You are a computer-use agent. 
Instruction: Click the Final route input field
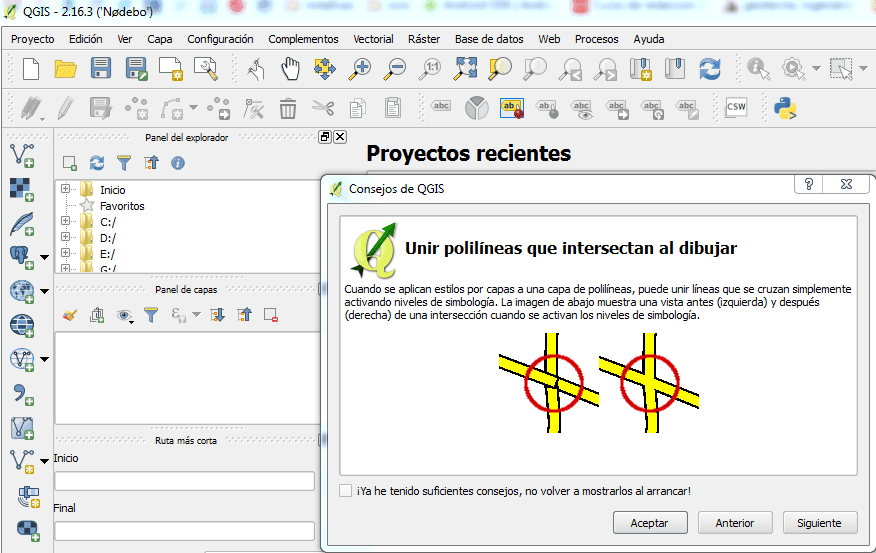pyautogui.click(x=184, y=531)
